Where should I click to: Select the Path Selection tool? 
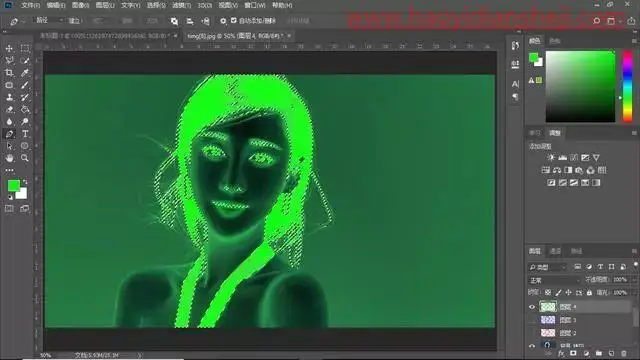9,146
